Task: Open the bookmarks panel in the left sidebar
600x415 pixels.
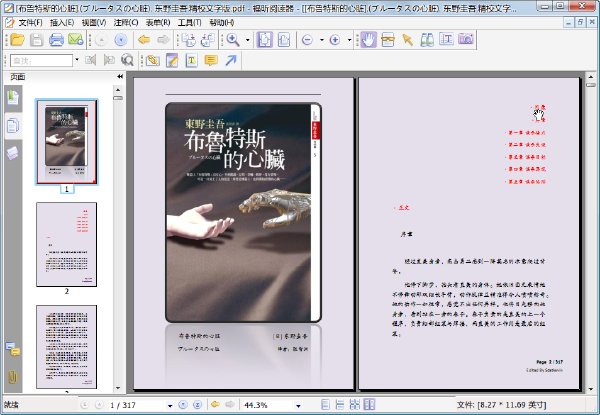Action: (x=13, y=98)
